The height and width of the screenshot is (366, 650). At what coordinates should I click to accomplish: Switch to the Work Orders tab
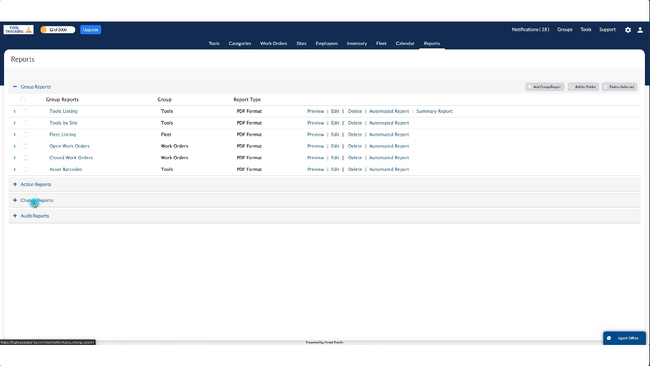coord(274,43)
